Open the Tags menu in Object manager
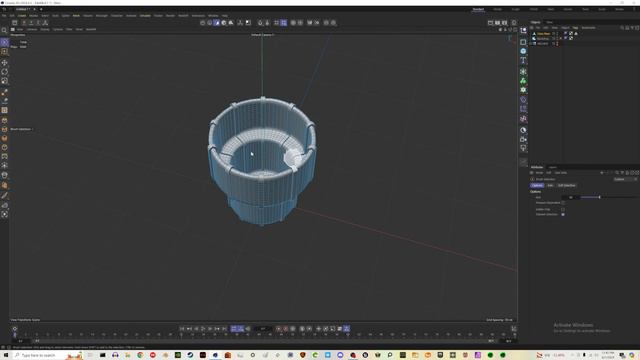 pyautogui.click(x=575, y=28)
